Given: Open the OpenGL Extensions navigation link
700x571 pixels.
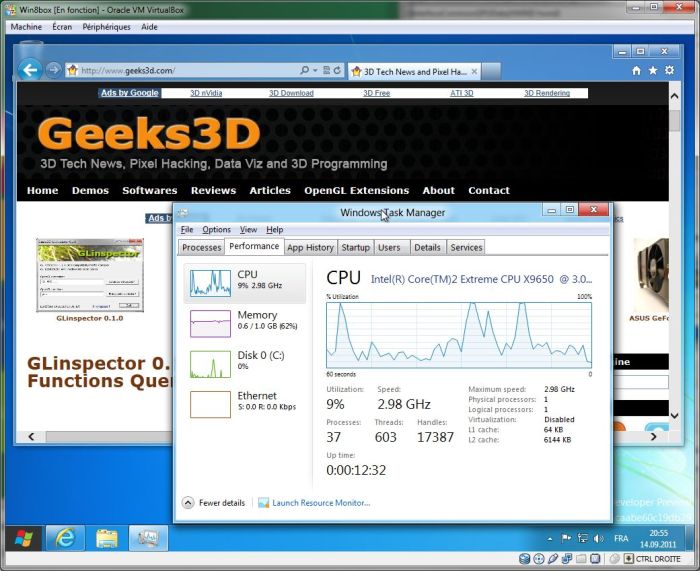Looking at the screenshot, I should (357, 190).
